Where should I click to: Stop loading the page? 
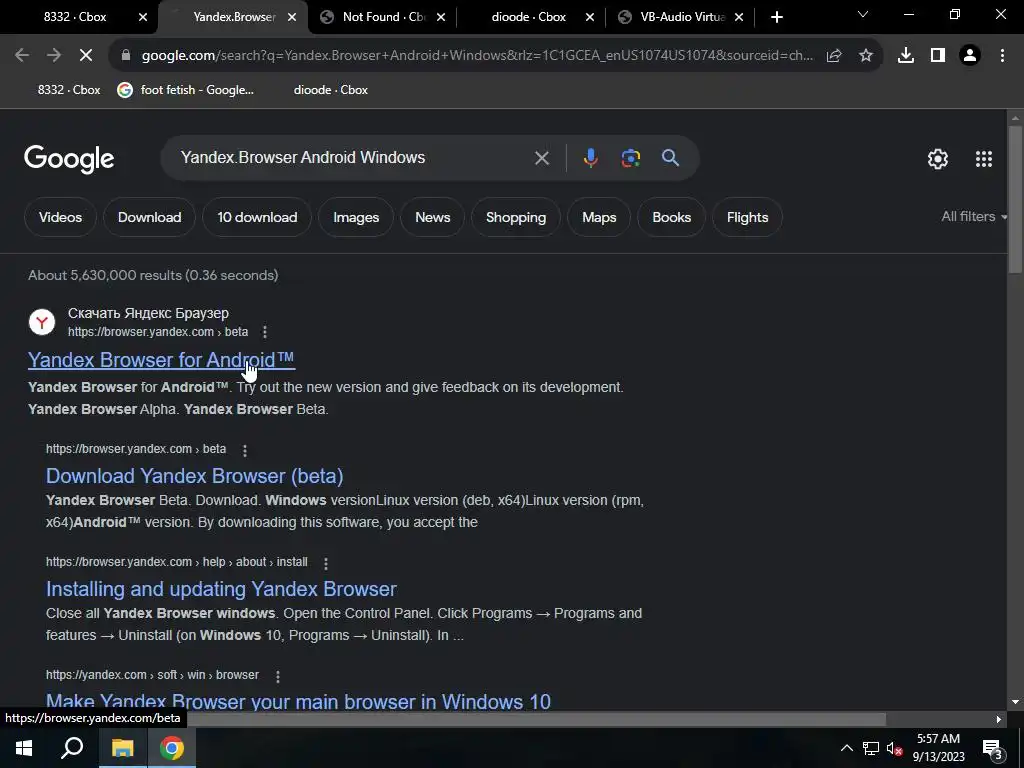click(86, 56)
